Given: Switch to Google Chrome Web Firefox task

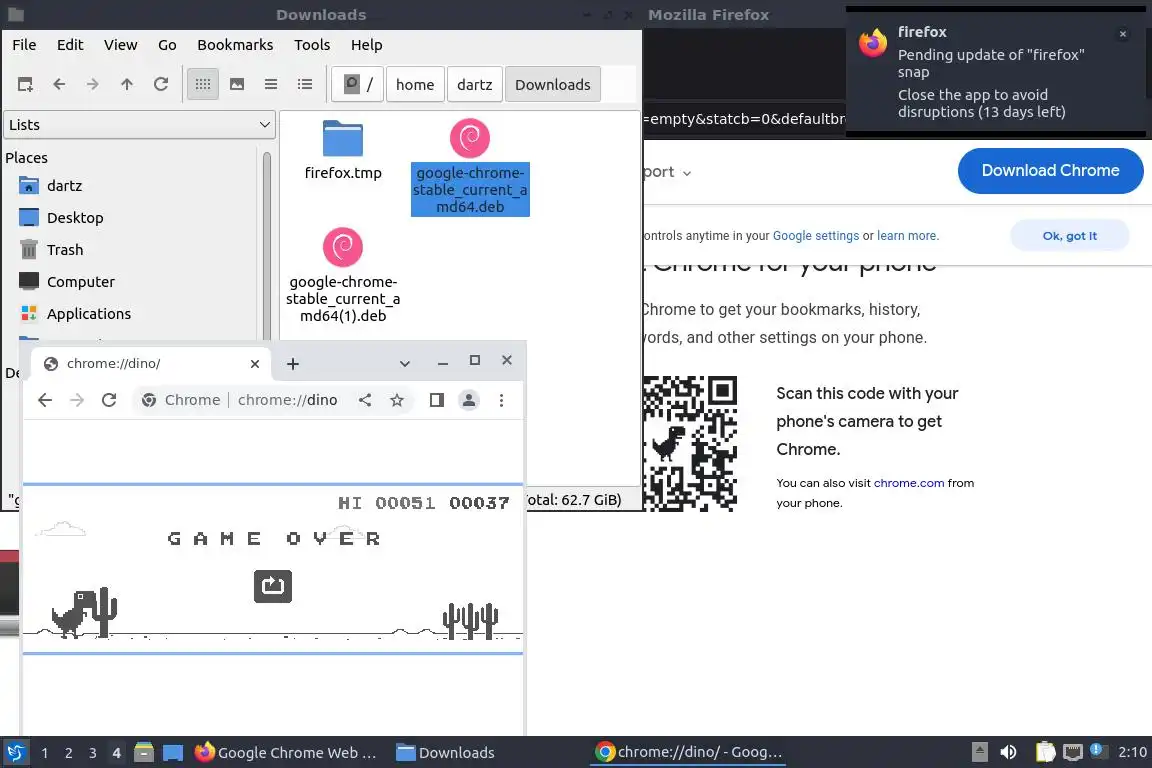Looking at the screenshot, I should tap(287, 753).
